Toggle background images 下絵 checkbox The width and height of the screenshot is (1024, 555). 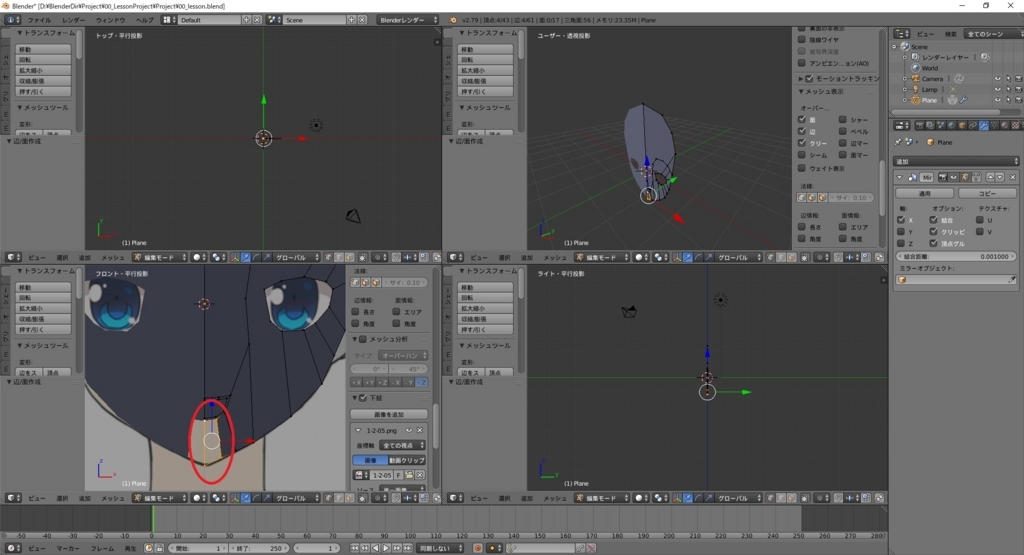coord(363,398)
